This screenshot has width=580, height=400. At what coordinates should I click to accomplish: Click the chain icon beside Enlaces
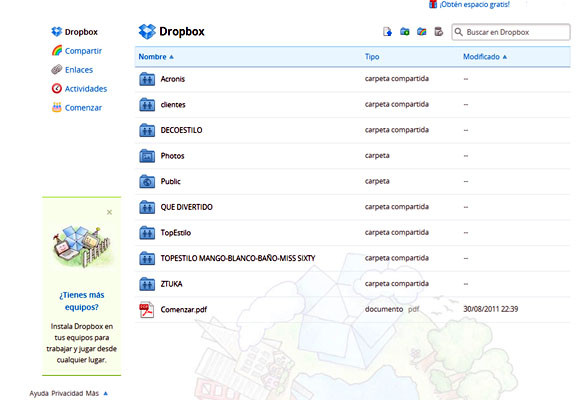(57, 70)
